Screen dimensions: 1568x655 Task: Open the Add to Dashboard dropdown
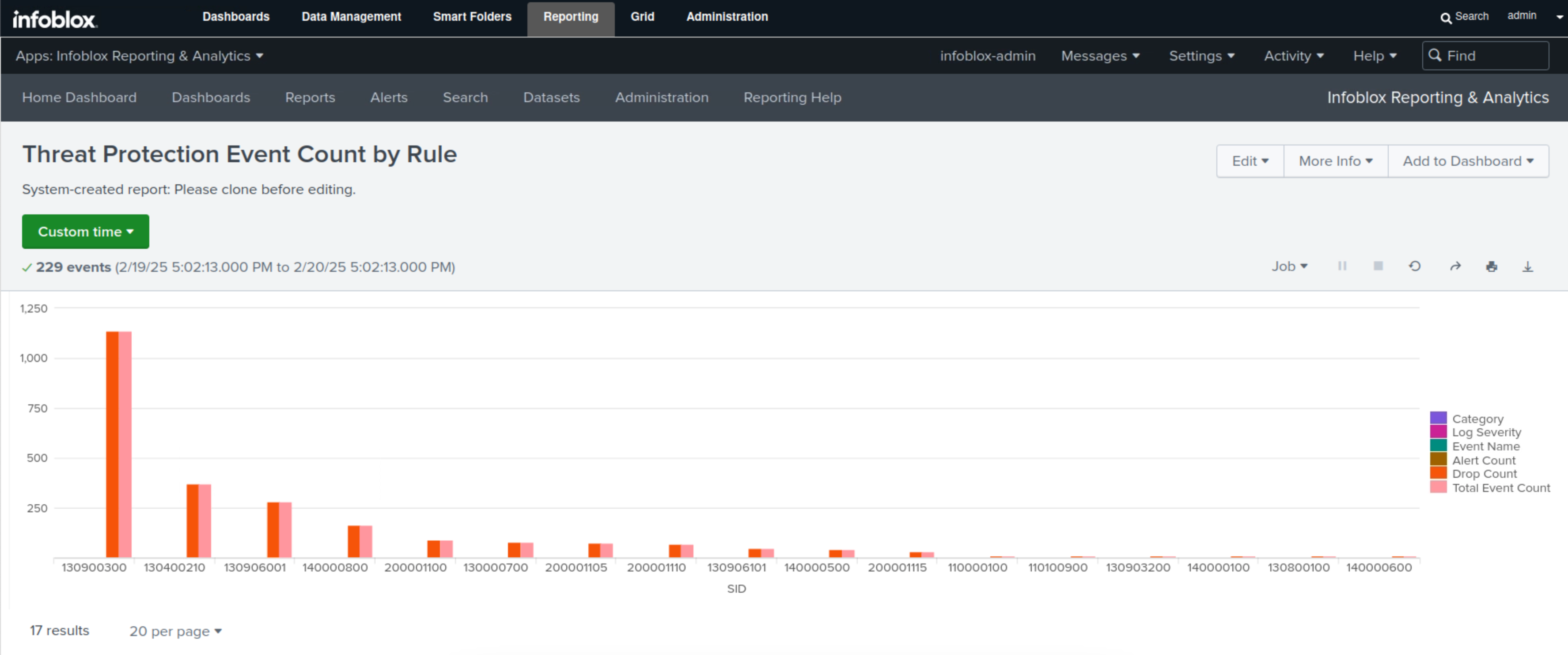1468,161
